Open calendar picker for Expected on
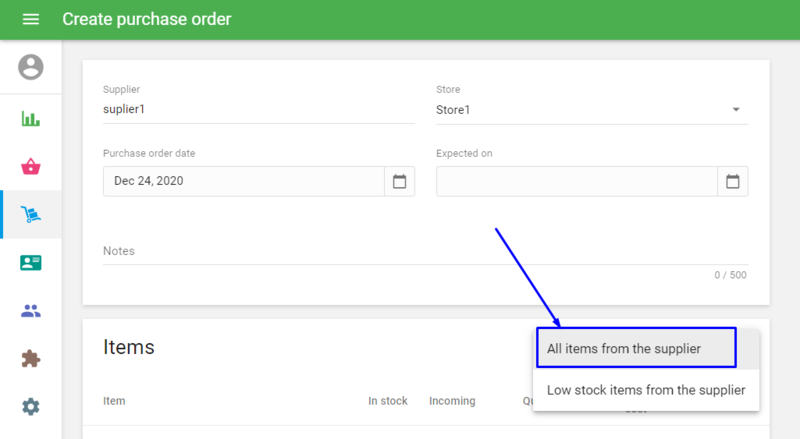This screenshot has height=439, width=800. coord(732,181)
